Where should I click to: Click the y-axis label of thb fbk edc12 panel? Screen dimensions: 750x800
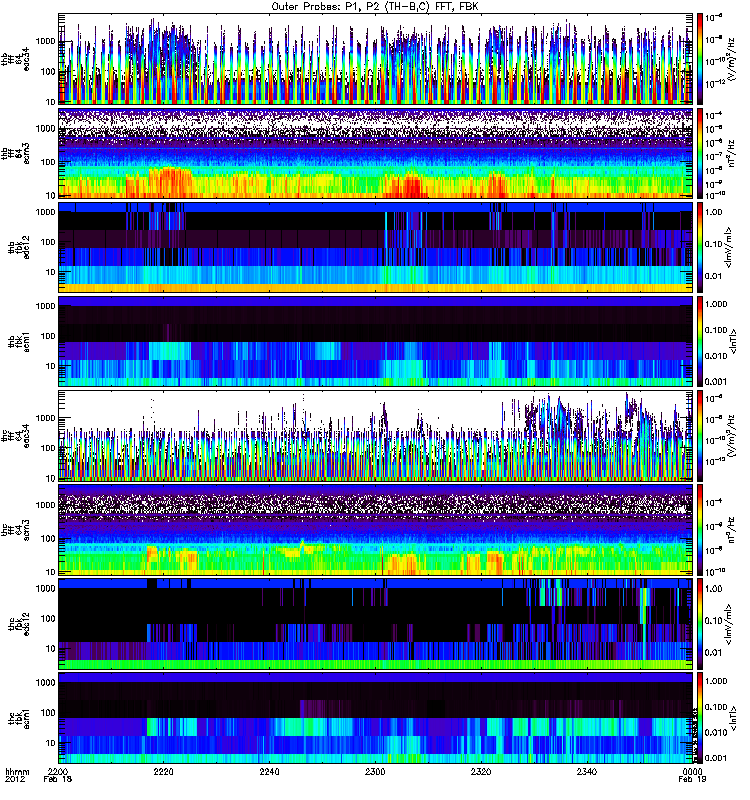coord(18,247)
